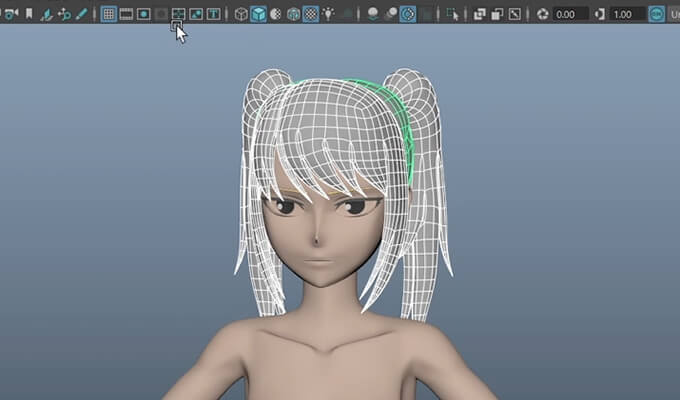680x400 pixels.
Task: Click the gamma value field
Action: tap(628, 14)
